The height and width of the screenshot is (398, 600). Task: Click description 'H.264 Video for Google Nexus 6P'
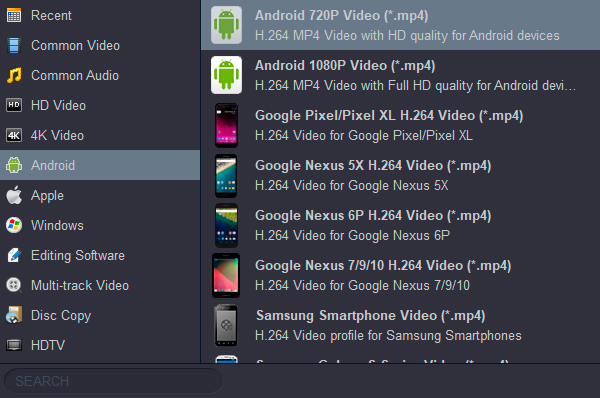(352, 236)
